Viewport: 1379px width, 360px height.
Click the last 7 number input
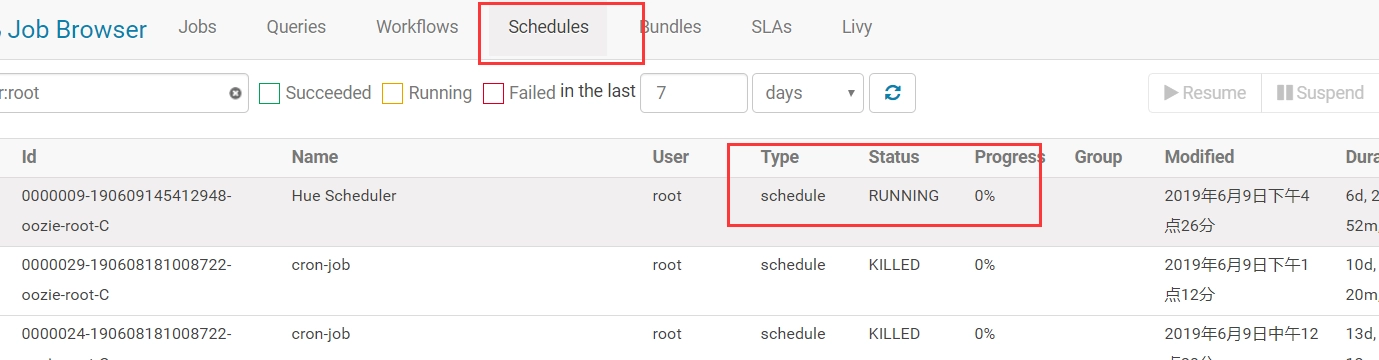click(x=694, y=93)
